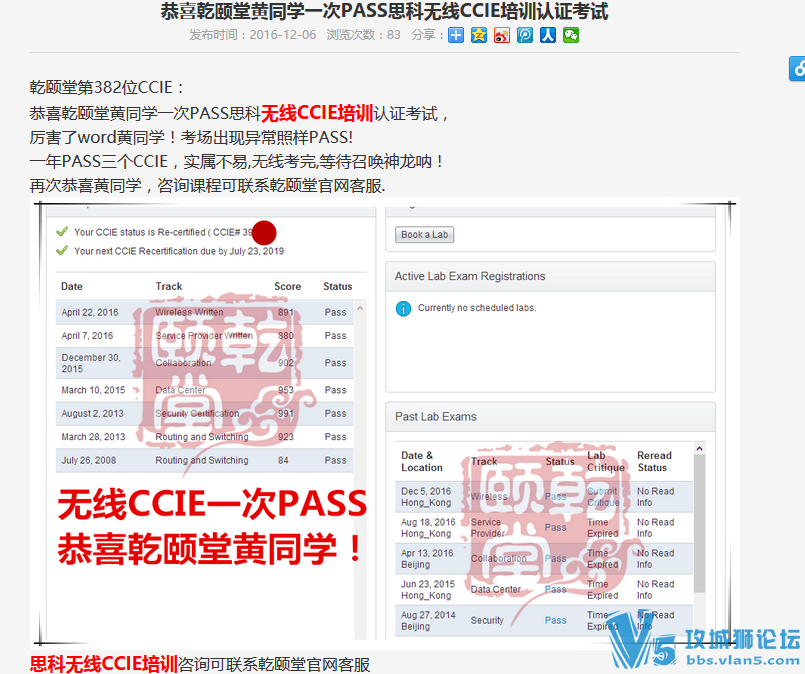Image resolution: width=805 pixels, height=674 pixels.
Task: Click the view count 浏览次数：83 text
Action: tap(363, 35)
